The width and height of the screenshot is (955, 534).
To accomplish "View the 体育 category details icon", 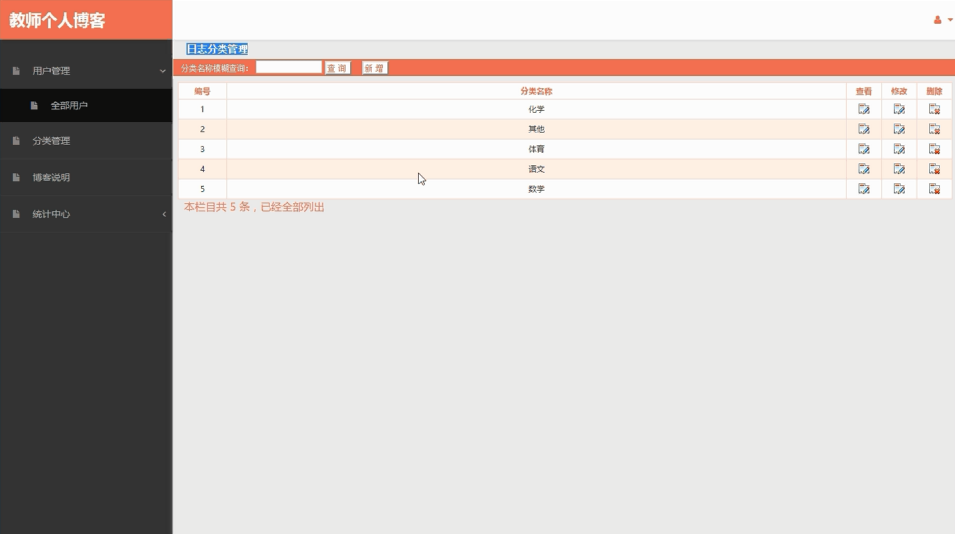I will click(864, 149).
